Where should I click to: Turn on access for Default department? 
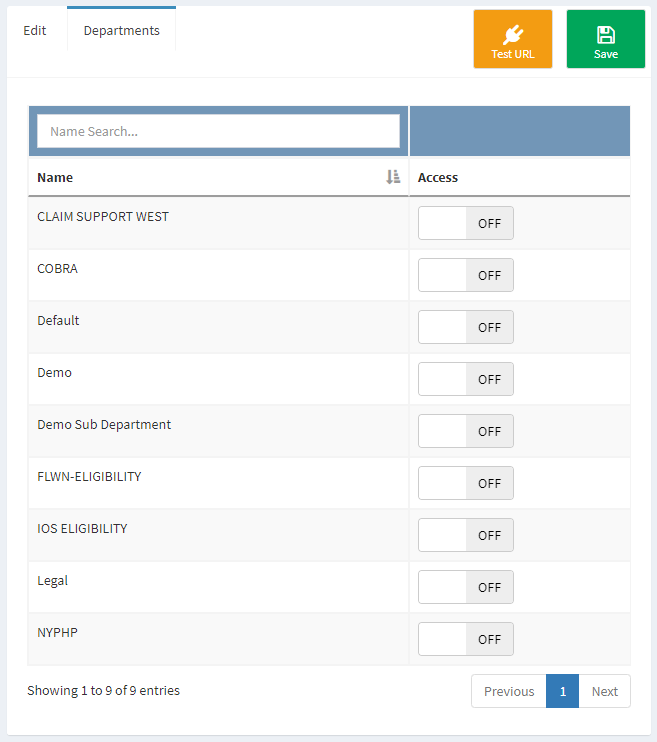click(x=466, y=327)
